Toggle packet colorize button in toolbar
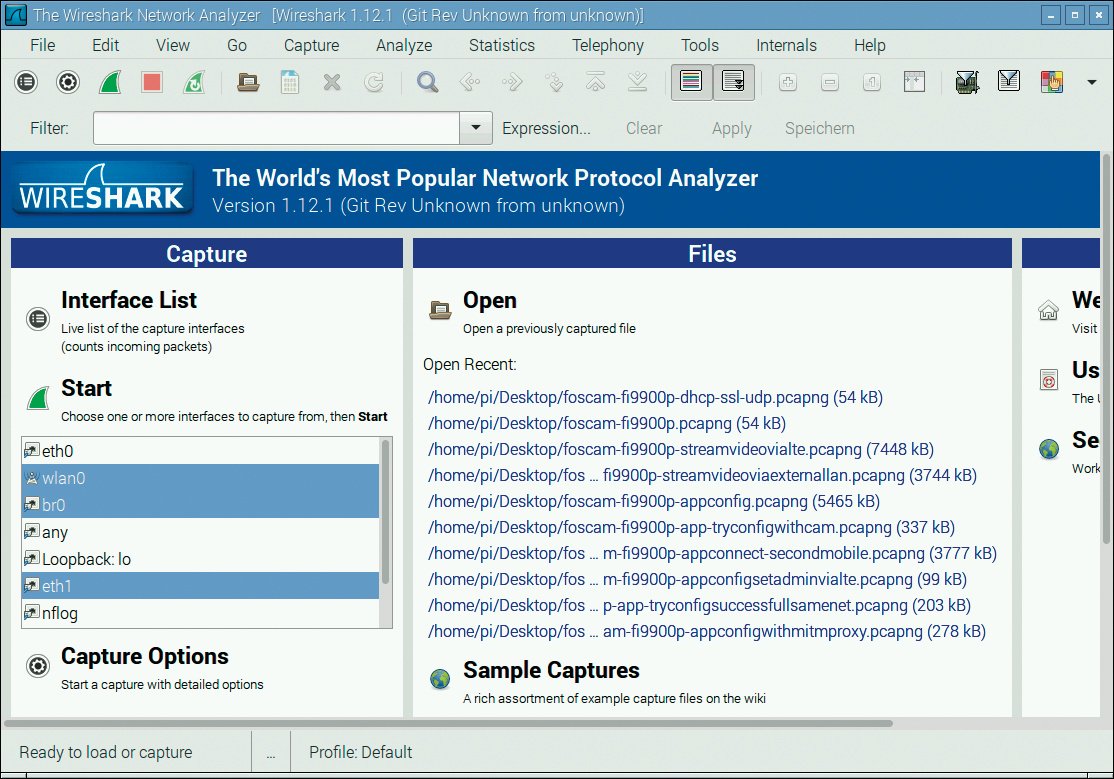 690,83
